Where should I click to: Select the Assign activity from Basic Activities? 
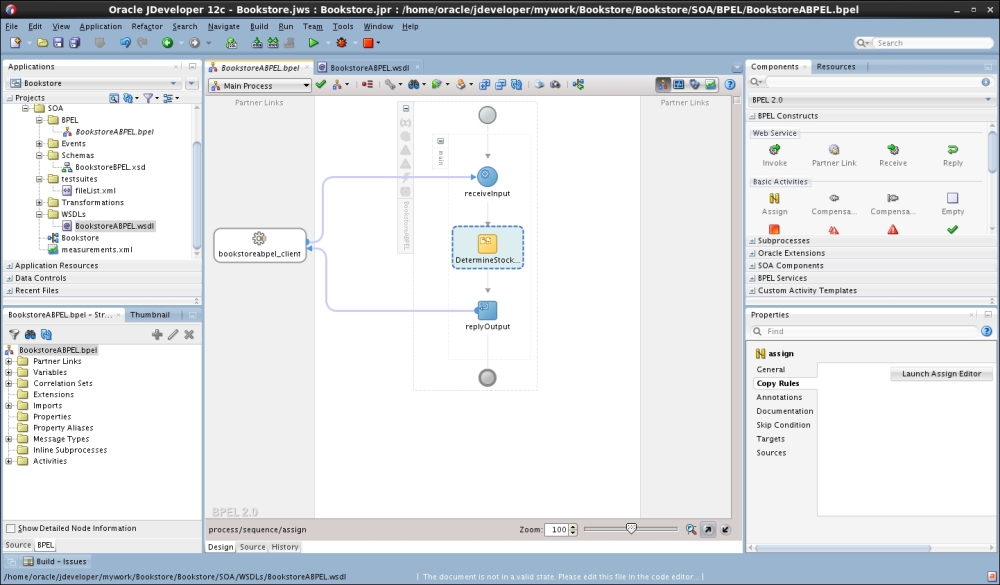pyautogui.click(x=773, y=202)
